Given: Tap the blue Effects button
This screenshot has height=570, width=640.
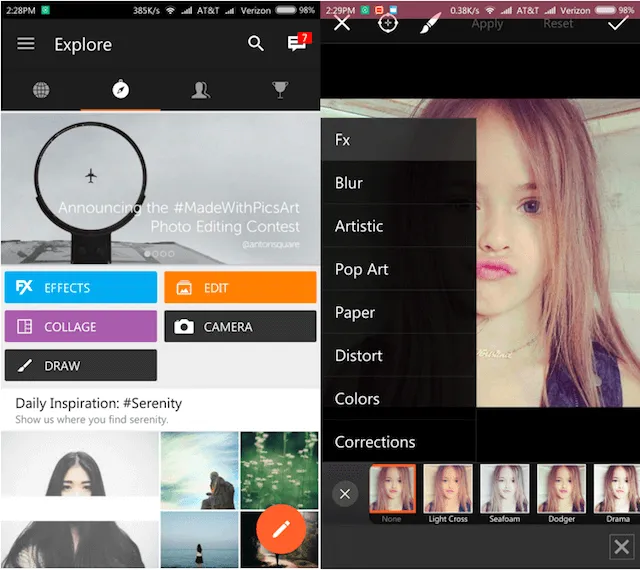Looking at the screenshot, I should pyautogui.click(x=80, y=287).
